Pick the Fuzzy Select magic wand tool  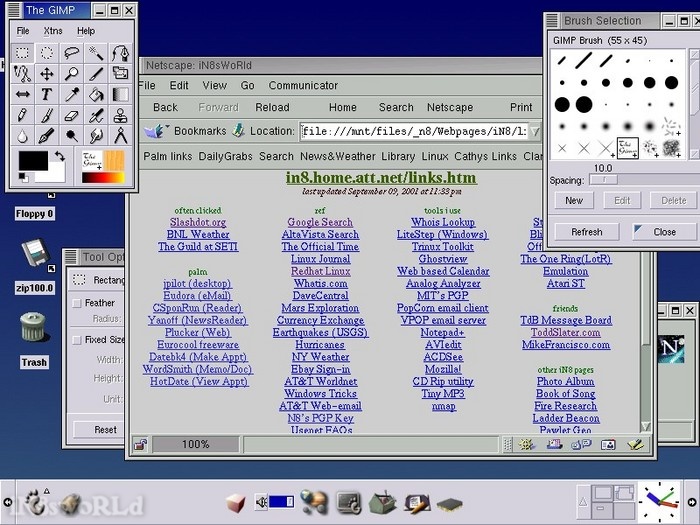[96, 53]
